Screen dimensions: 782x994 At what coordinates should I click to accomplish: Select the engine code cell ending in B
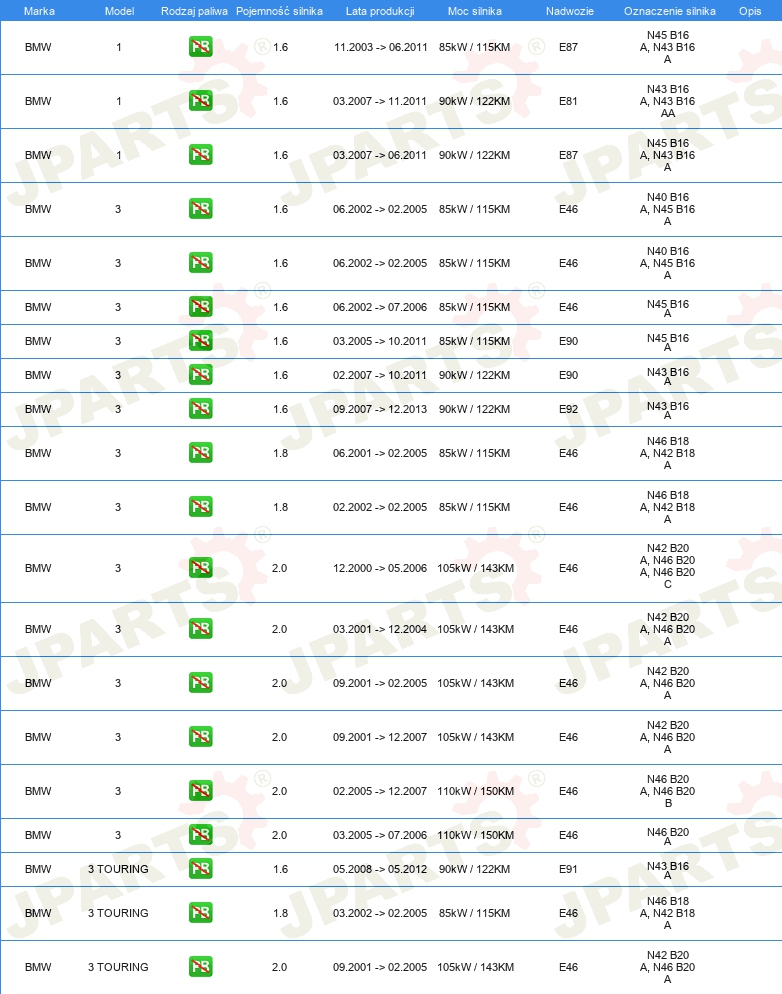click(x=667, y=791)
